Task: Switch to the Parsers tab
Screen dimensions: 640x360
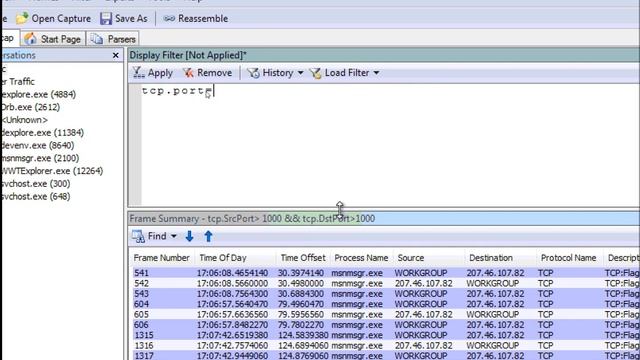Action: pyautogui.click(x=113, y=39)
